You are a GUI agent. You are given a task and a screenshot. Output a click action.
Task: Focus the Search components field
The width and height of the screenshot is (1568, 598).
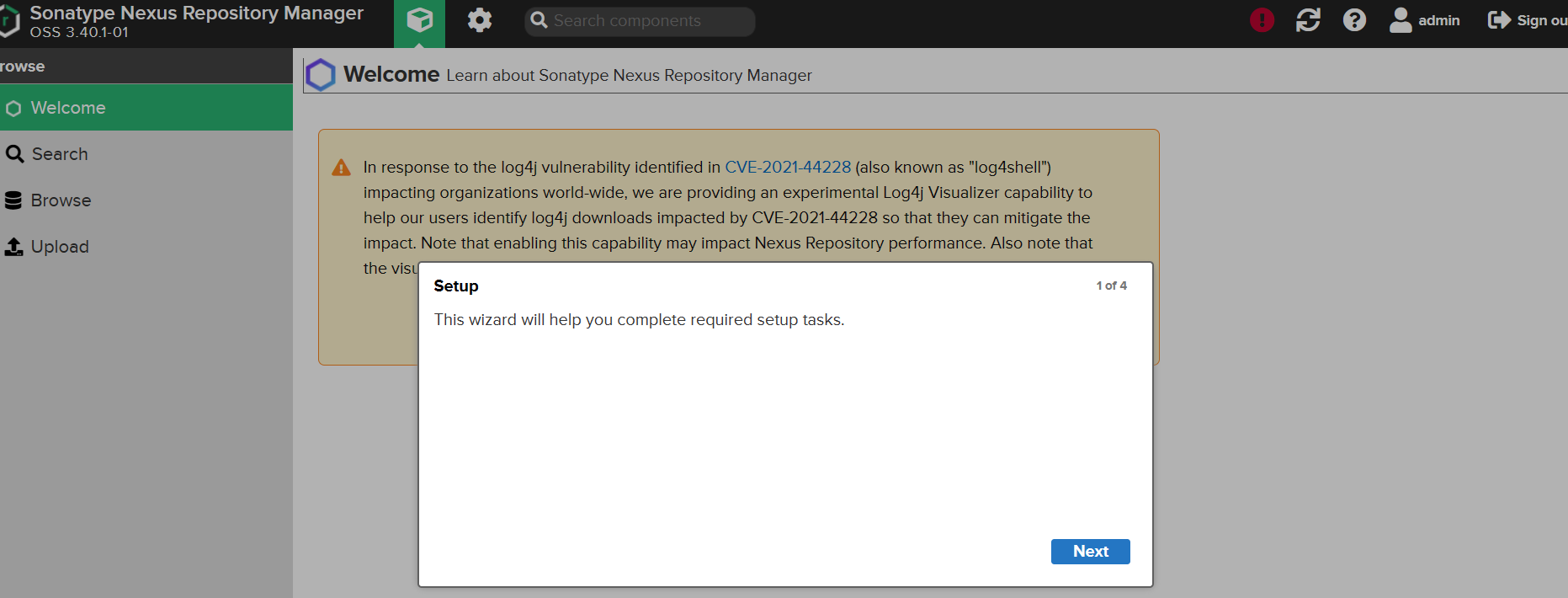click(640, 21)
